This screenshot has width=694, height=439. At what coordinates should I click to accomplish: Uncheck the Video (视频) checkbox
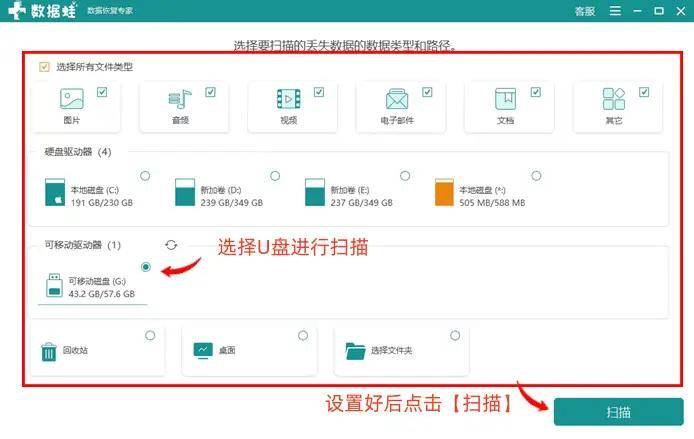pyautogui.click(x=319, y=91)
